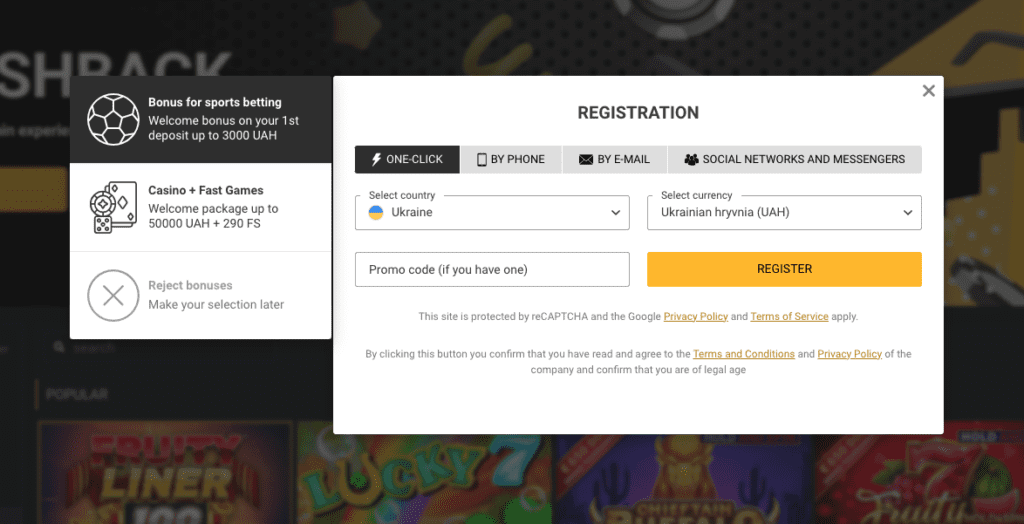The height and width of the screenshot is (524, 1024).
Task: Switch to Social Networks and Messengers tab
Action: 795,159
